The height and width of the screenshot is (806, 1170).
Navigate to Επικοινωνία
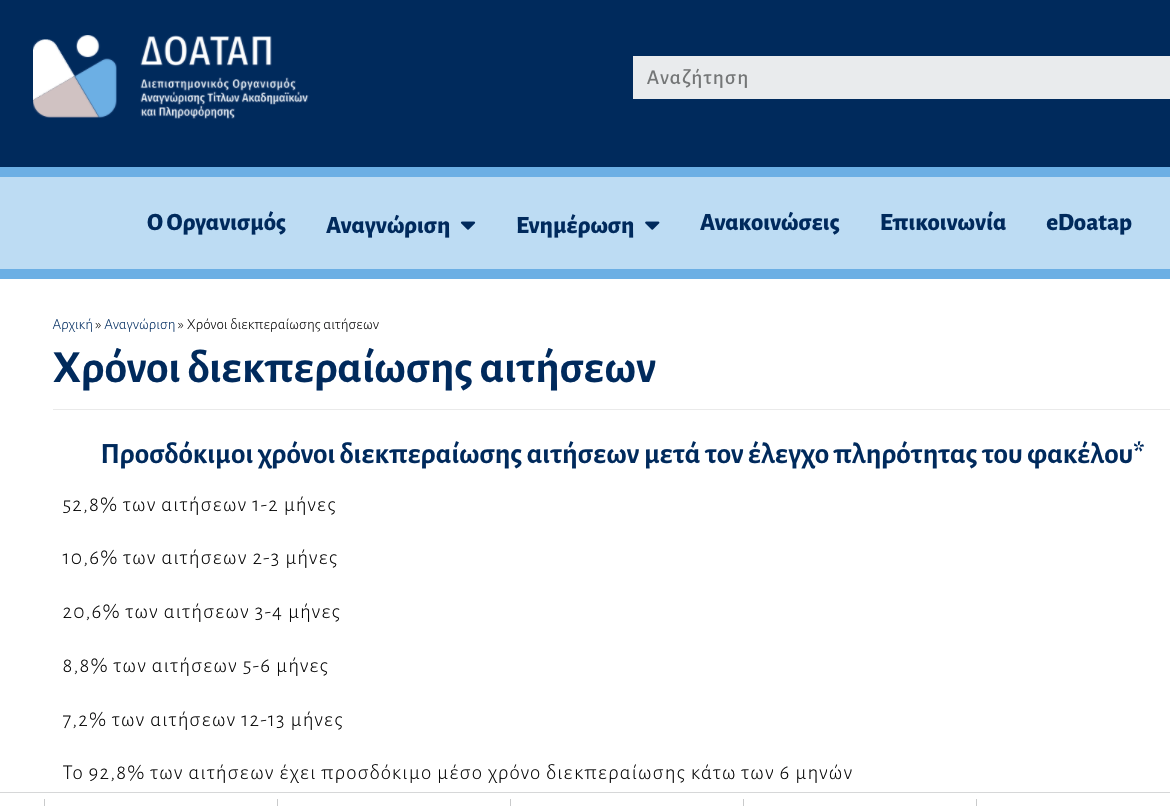(x=943, y=222)
